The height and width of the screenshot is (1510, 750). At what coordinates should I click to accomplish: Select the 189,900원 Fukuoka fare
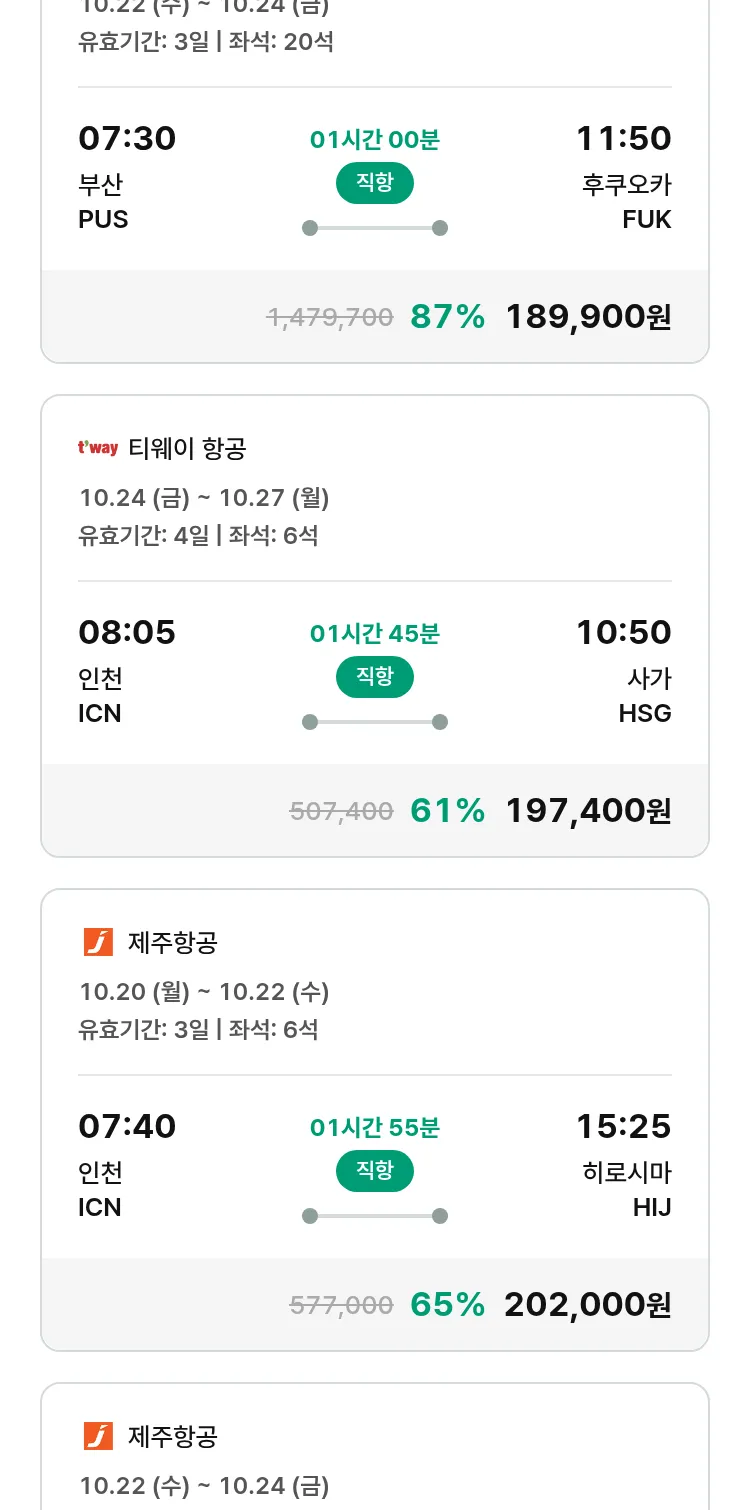(588, 317)
